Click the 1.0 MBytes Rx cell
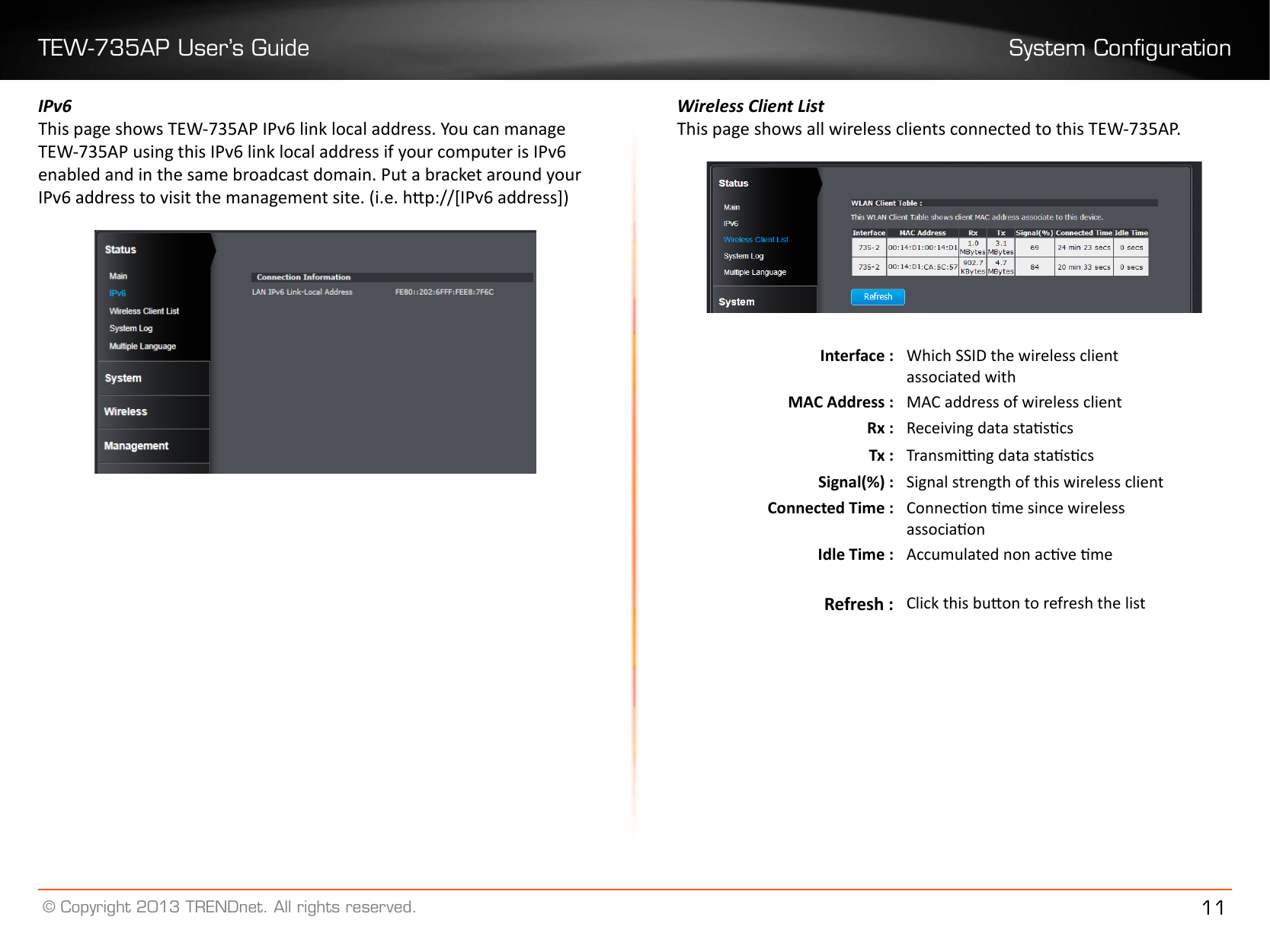 coord(973,248)
